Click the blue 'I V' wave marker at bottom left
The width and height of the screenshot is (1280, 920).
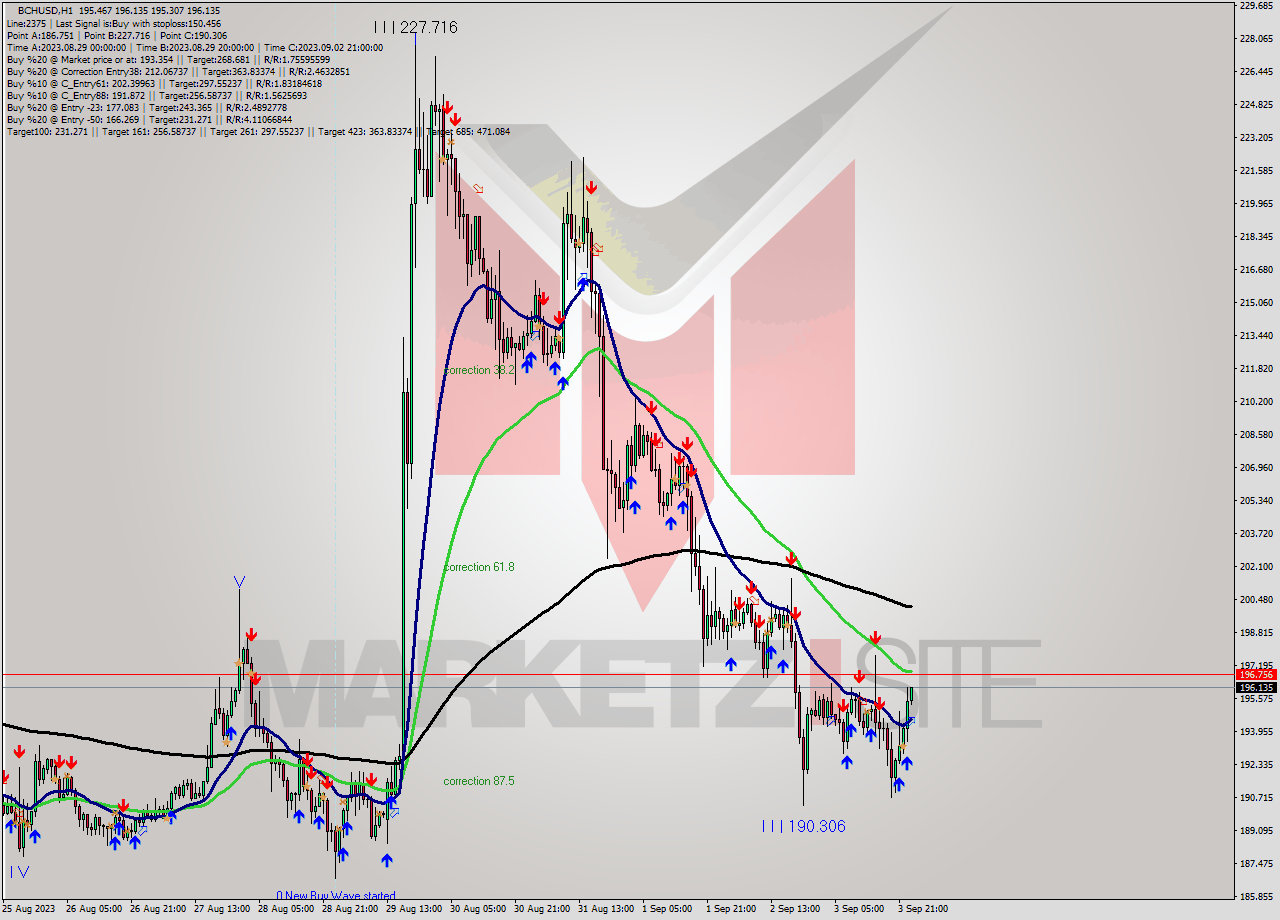coord(20,872)
